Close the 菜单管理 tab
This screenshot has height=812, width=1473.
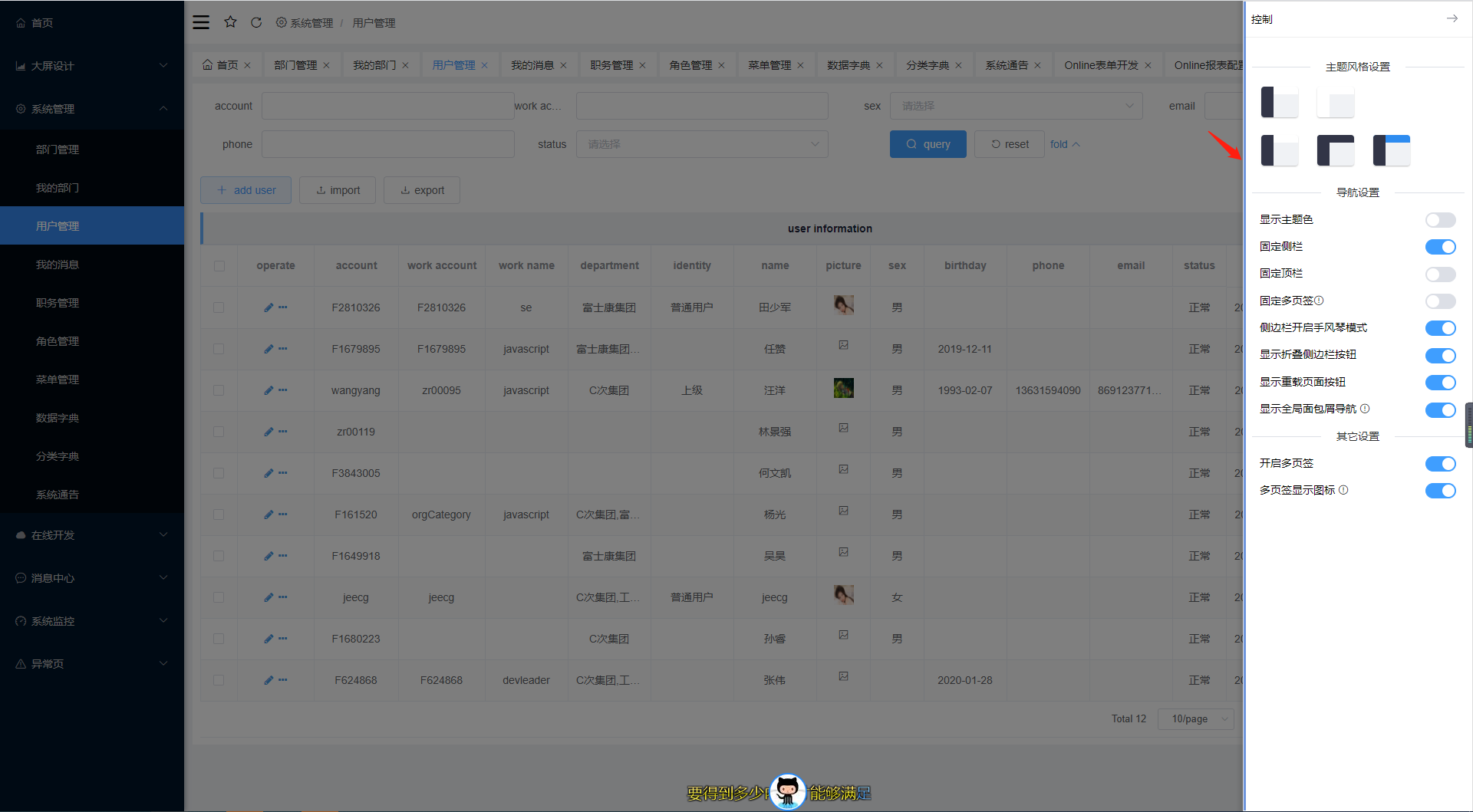coord(800,65)
